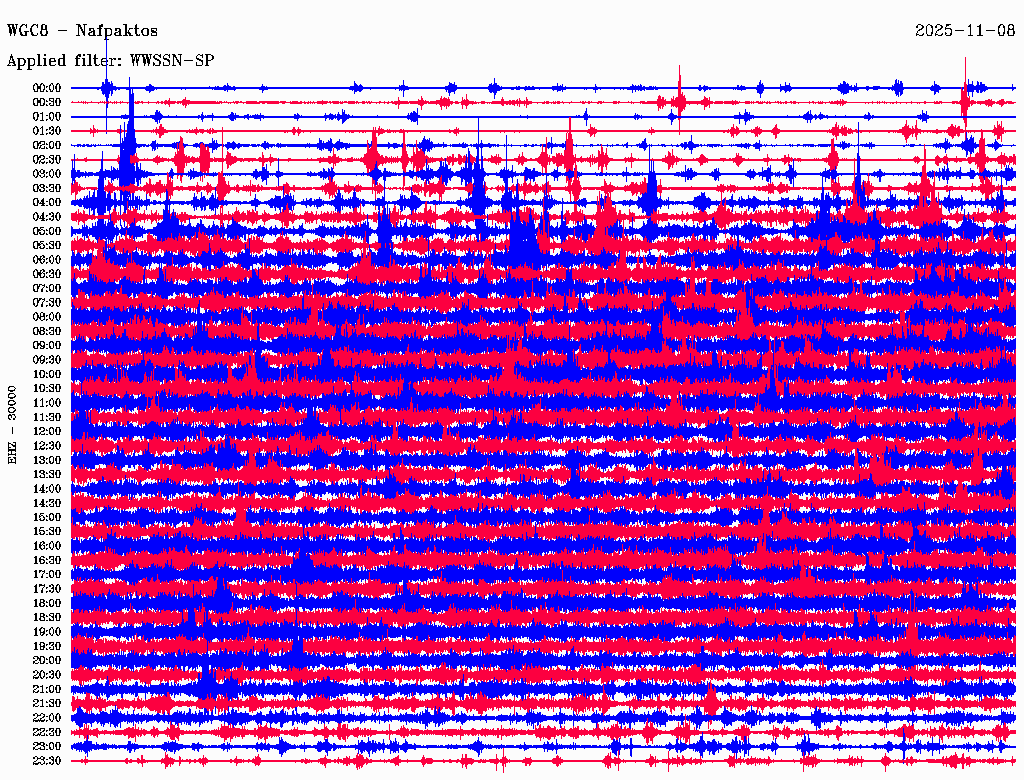Click the vertical axis label 'EHZ - 30000'

coord(12,425)
